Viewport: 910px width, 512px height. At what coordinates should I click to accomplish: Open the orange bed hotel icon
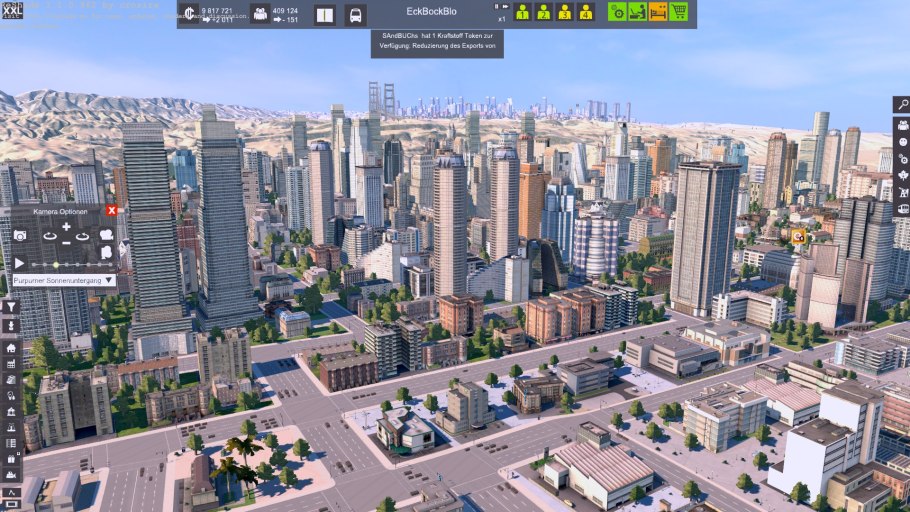pos(658,12)
